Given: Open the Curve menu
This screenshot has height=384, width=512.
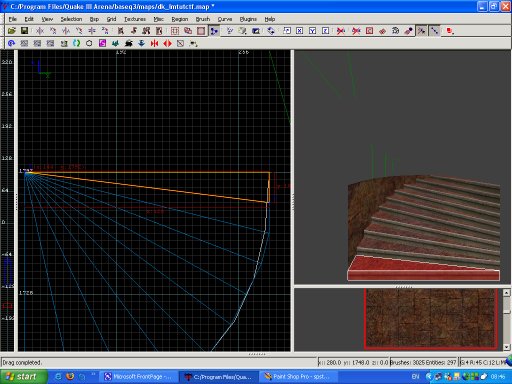Looking at the screenshot, I should pyautogui.click(x=225, y=19).
